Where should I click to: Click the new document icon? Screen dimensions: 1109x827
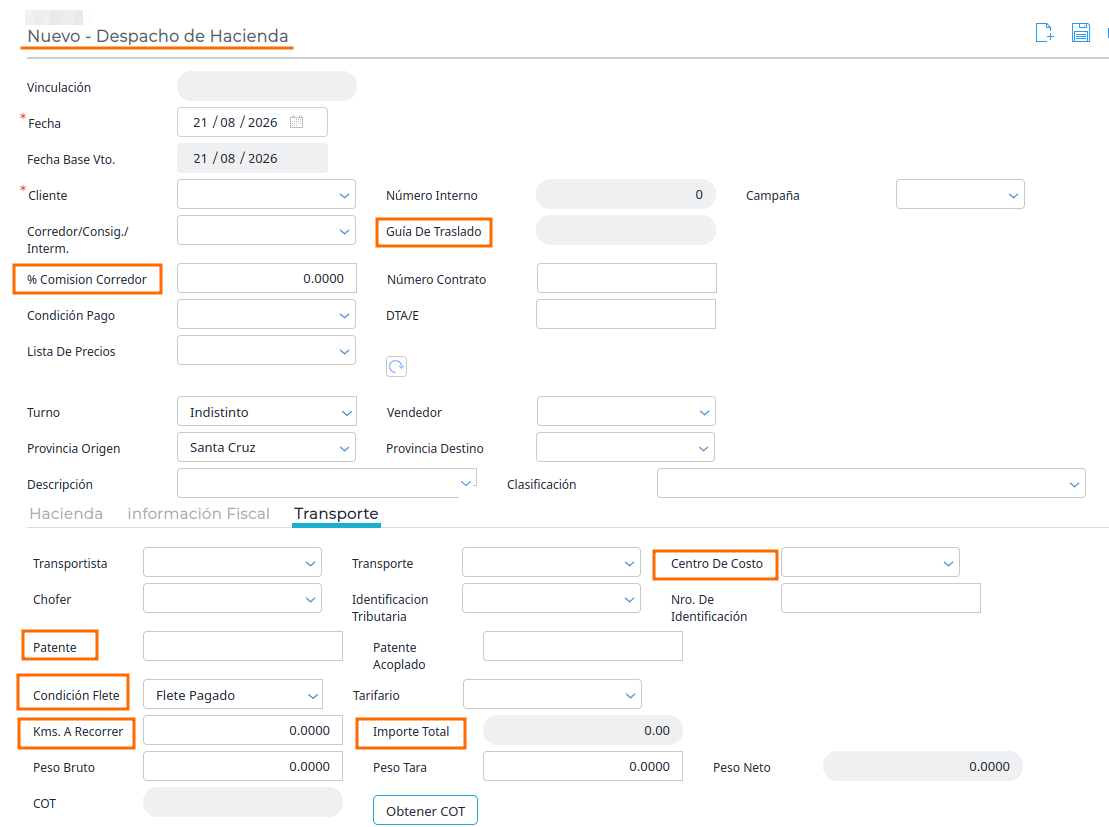[1044, 33]
